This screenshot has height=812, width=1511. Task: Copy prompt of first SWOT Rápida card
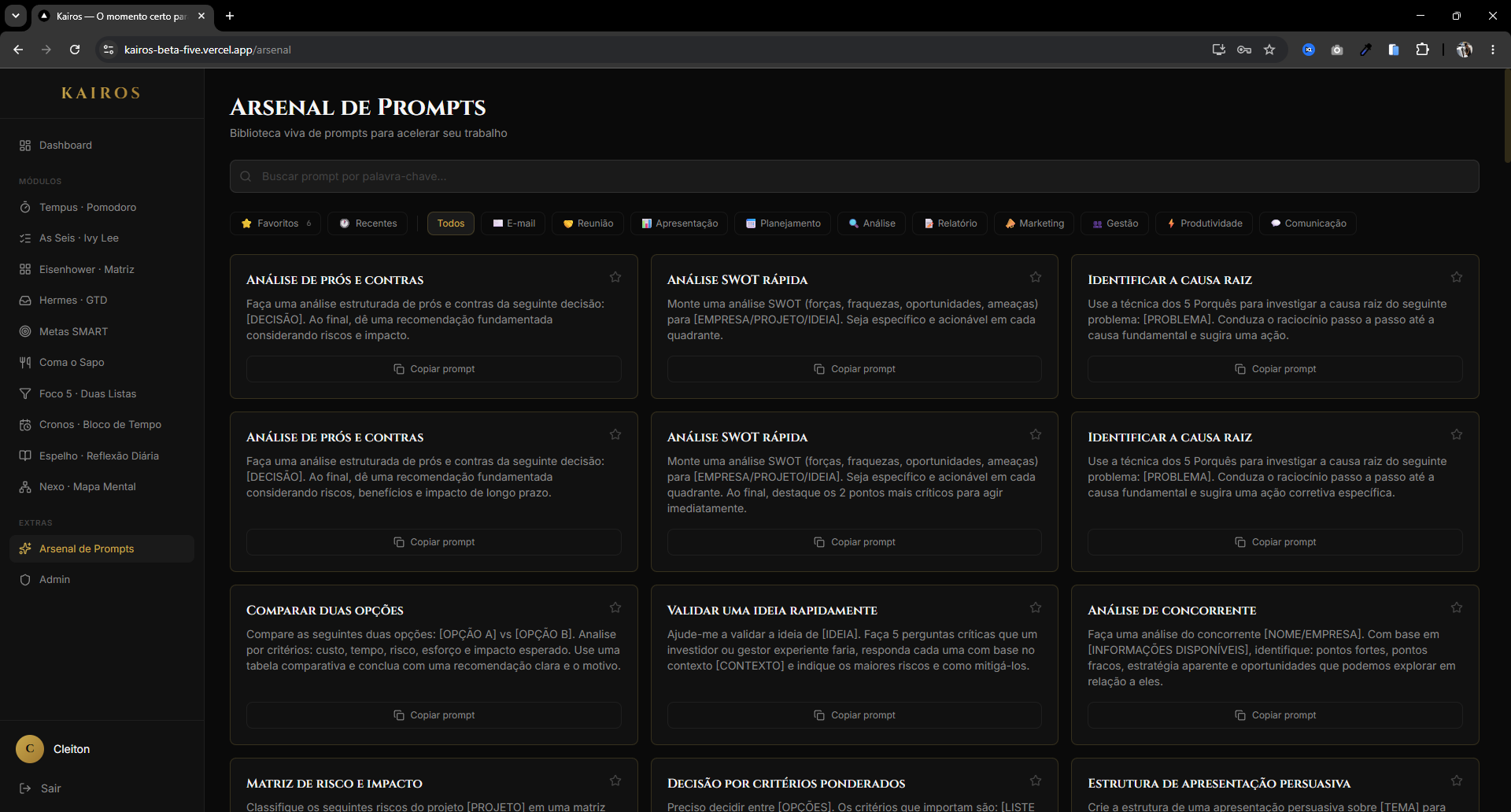coord(855,369)
